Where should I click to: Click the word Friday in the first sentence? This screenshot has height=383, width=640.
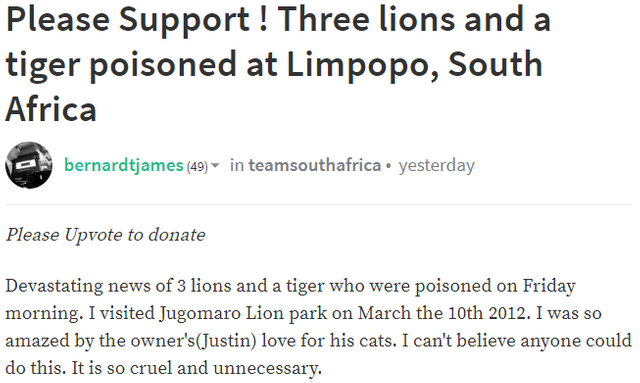click(549, 286)
